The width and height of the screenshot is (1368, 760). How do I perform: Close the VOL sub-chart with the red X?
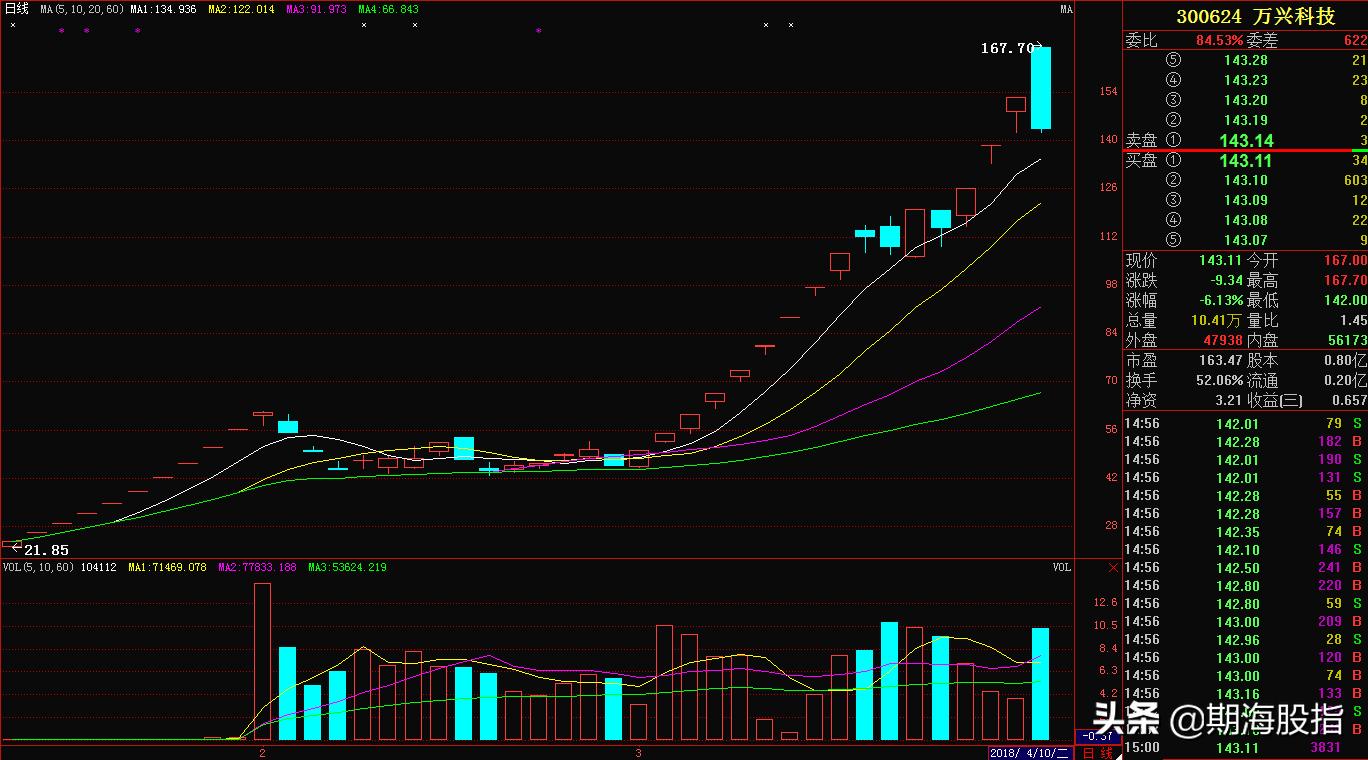pyautogui.click(x=1114, y=567)
